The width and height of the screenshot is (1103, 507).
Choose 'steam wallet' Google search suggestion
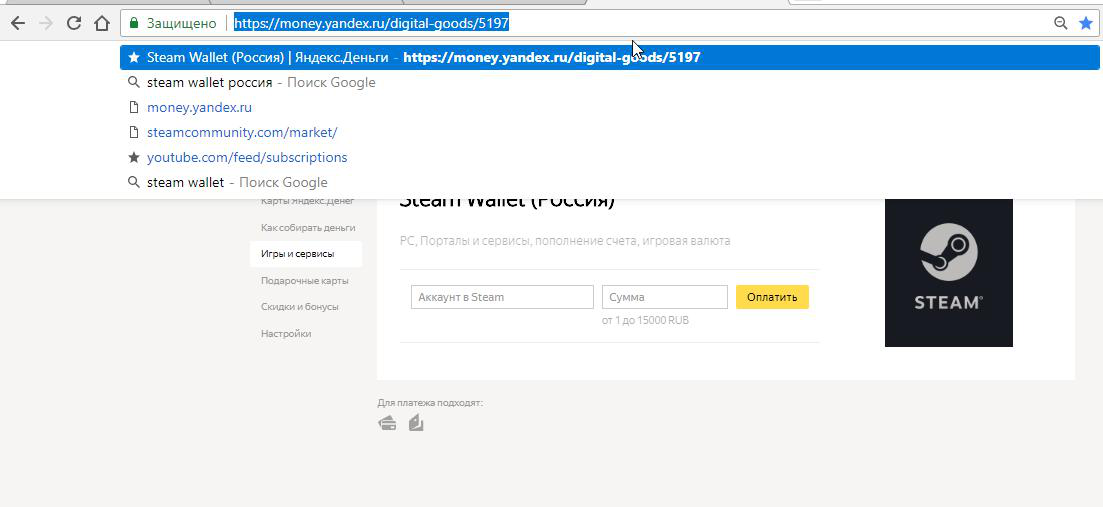click(x=609, y=182)
